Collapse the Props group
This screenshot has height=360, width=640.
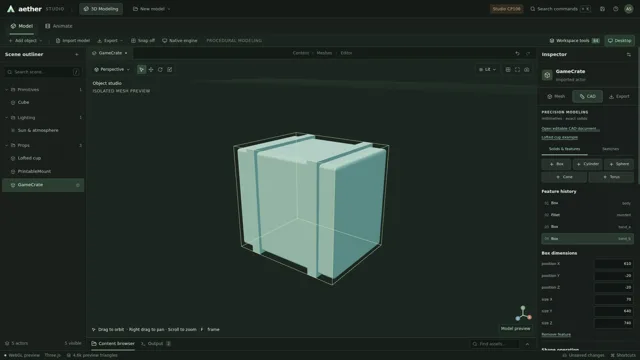(x=7, y=145)
